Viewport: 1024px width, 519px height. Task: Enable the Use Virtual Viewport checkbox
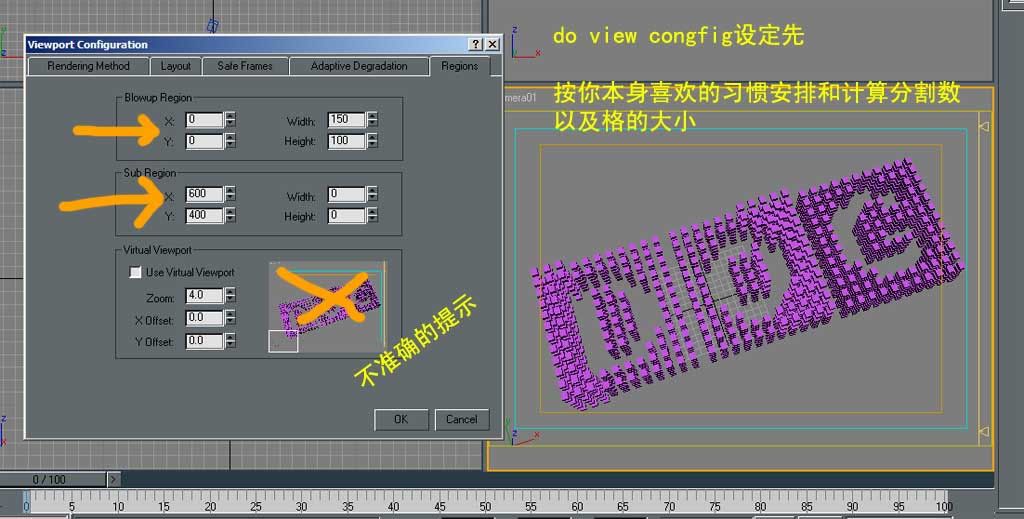pos(136,272)
